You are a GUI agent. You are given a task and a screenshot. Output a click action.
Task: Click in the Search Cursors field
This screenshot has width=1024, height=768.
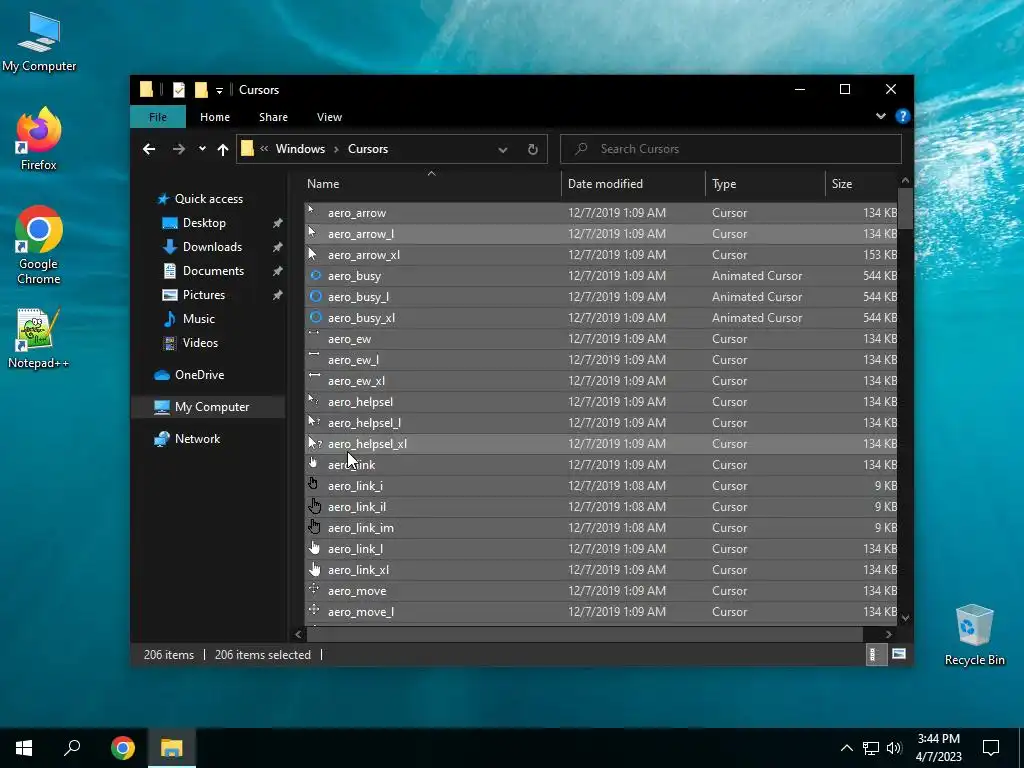pos(731,149)
